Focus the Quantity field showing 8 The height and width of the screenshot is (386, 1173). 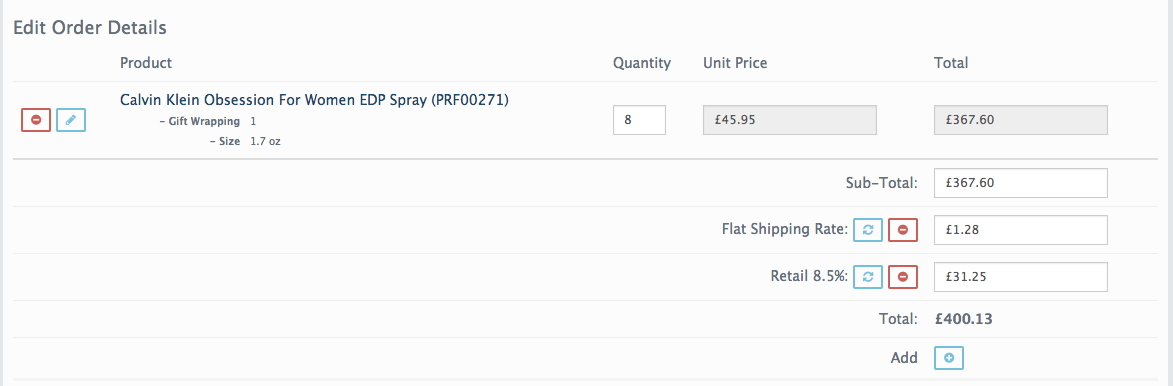(639, 120)
